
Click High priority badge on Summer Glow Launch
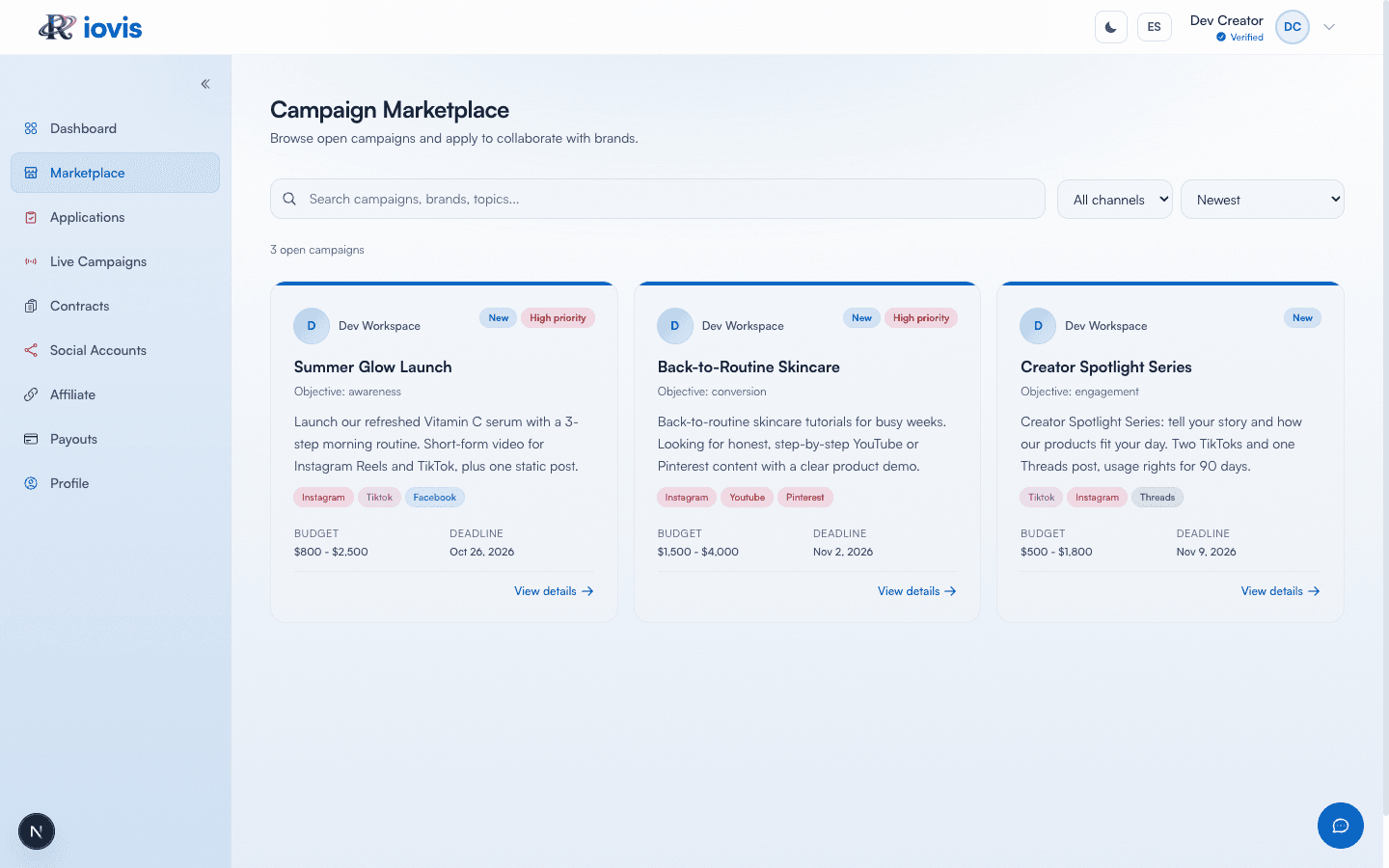[x=558, y=318]
